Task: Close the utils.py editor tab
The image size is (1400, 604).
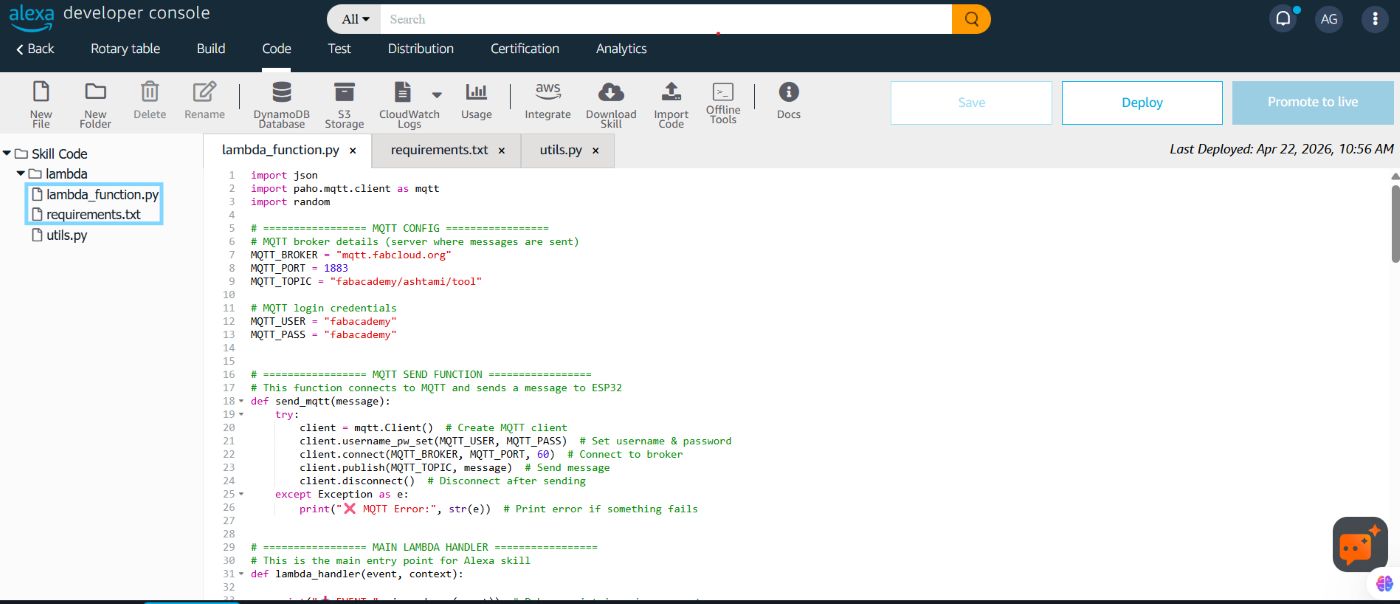Action: click(x=595, y=151)
